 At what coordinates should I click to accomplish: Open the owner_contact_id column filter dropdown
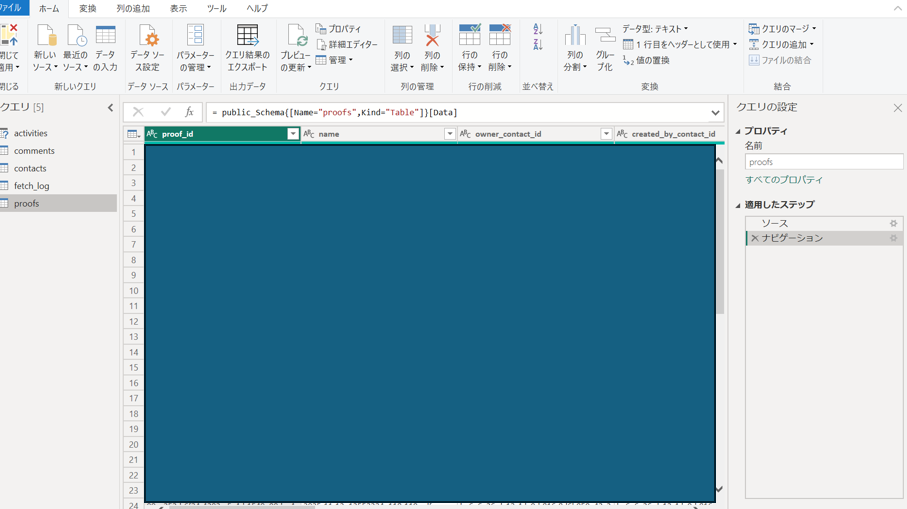606,134
